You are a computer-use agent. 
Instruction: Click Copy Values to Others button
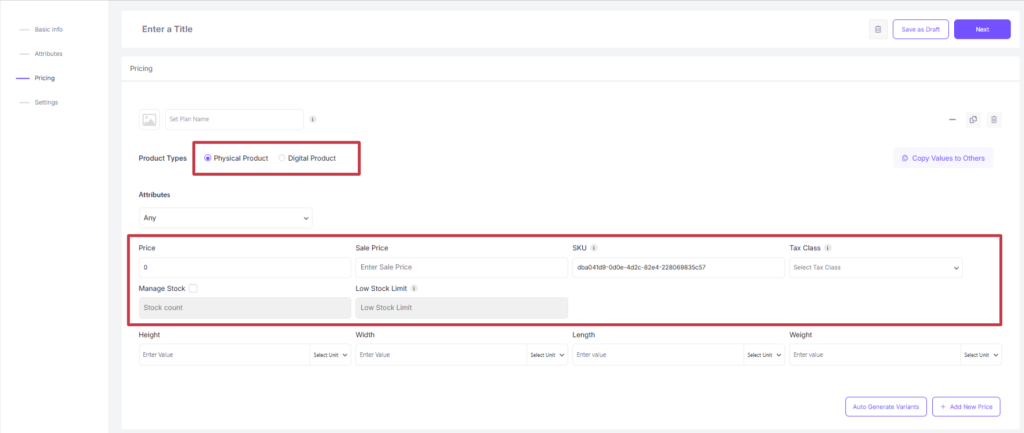tap(943, 158)
